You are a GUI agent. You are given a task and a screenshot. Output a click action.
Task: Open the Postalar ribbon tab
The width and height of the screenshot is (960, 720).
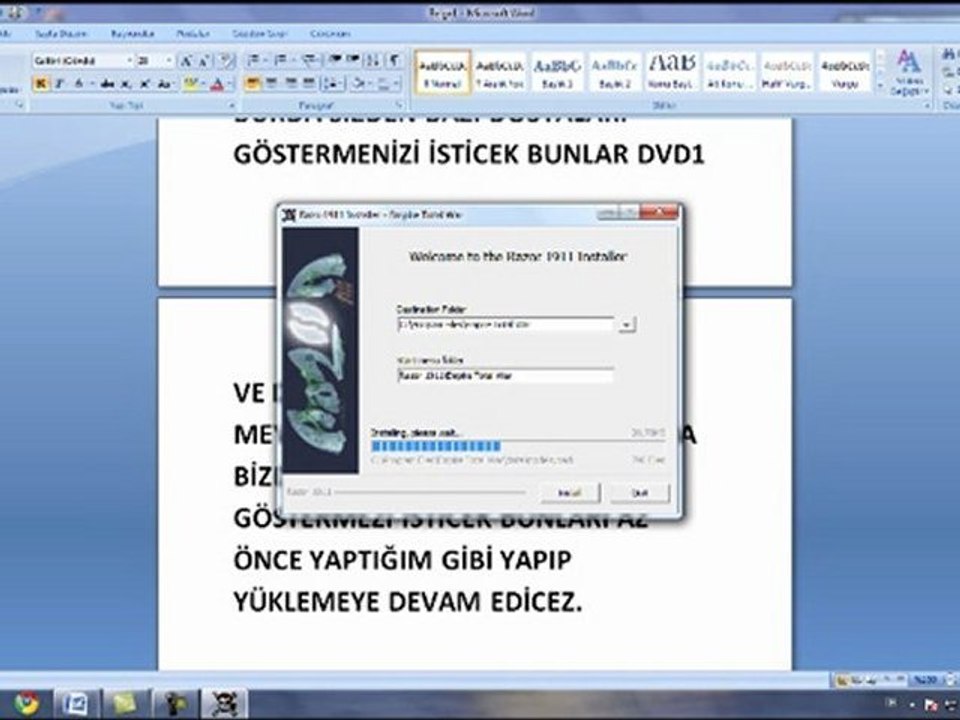pos(193,34)
